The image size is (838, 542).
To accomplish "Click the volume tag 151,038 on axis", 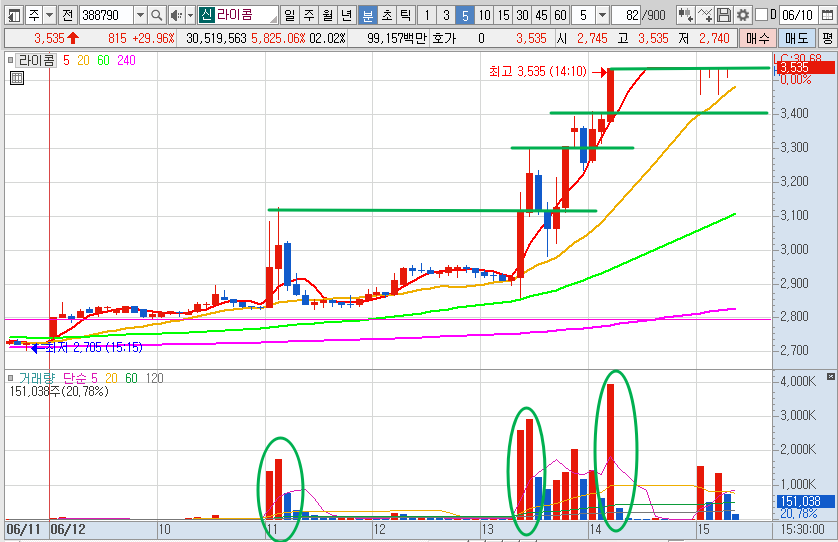I will click(x=804, y=501).
